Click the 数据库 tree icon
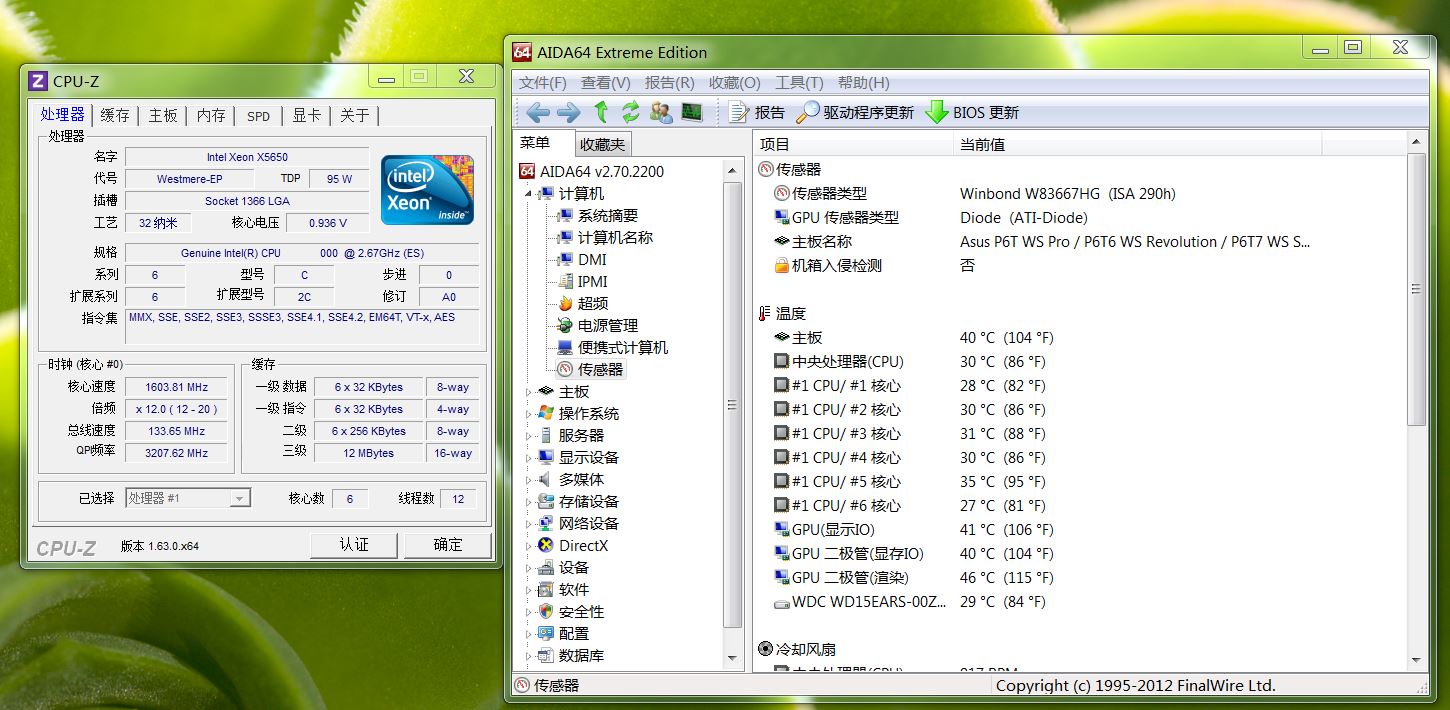The width and height of the screenshot is (1450, 710). (546, 655)
